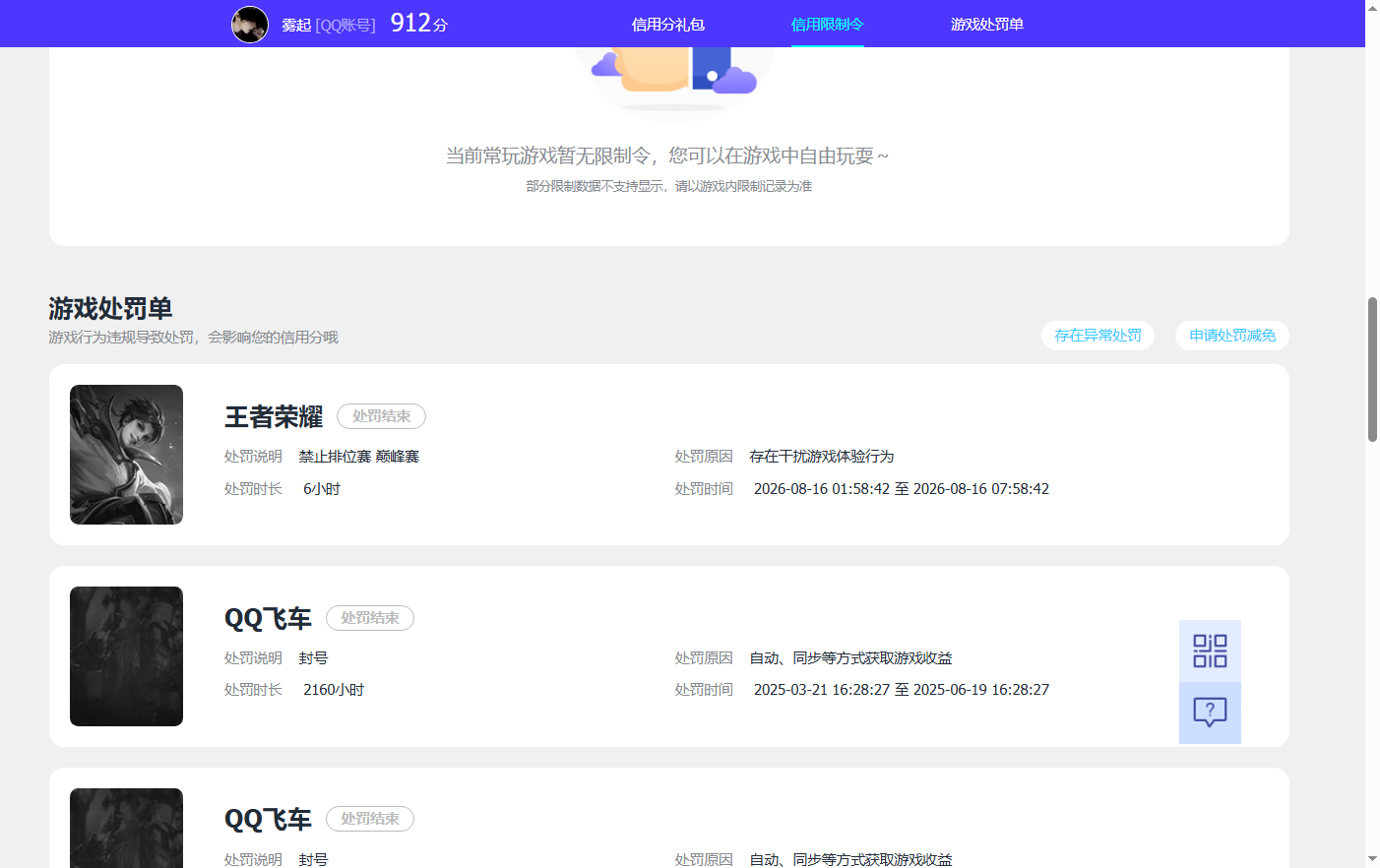Click the user avatar in header
Screen dimensions: 1380x868
click(x=250, y=25)
